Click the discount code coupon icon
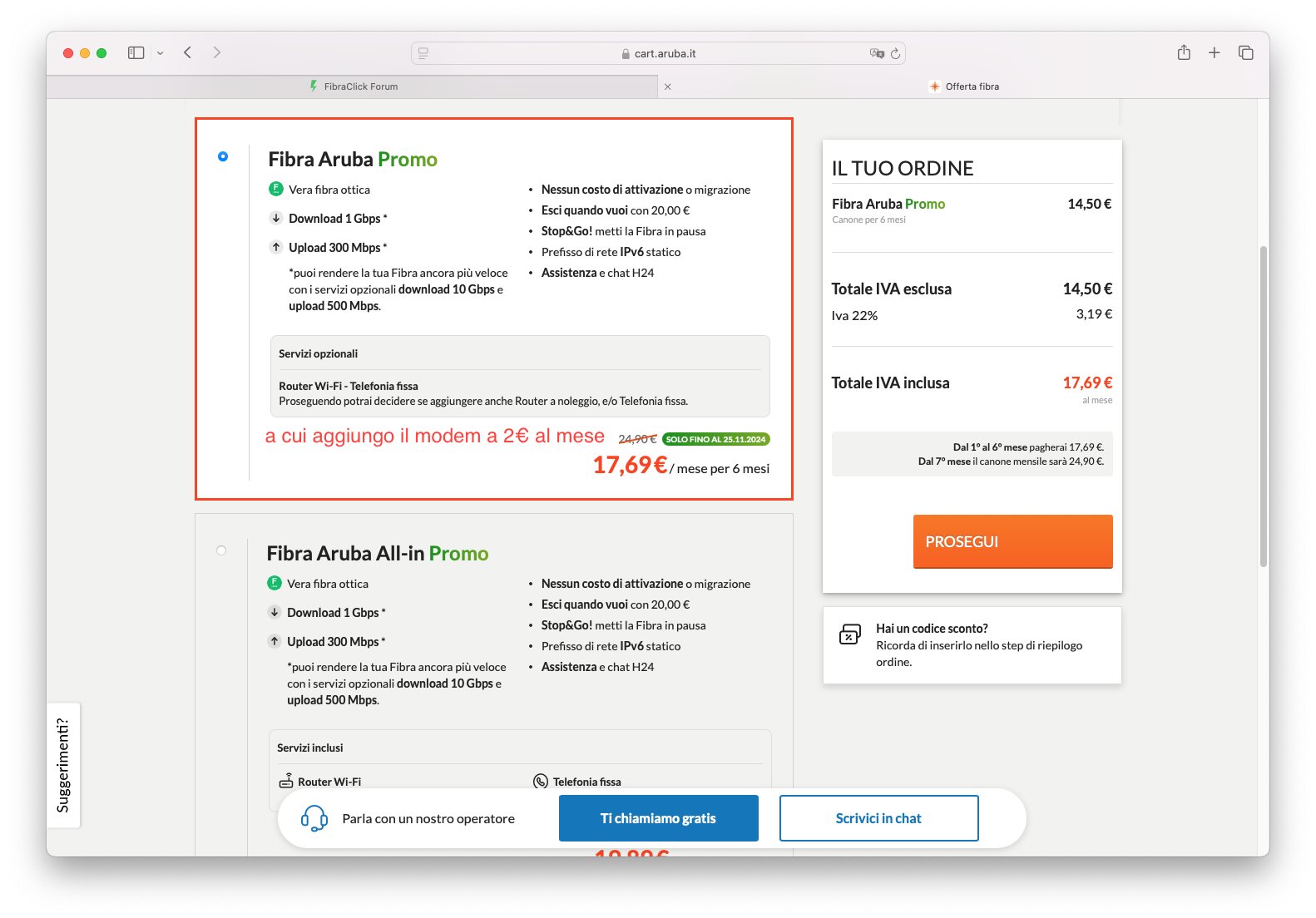This screenshot has width=1316, height=918. tap(850, 634)
